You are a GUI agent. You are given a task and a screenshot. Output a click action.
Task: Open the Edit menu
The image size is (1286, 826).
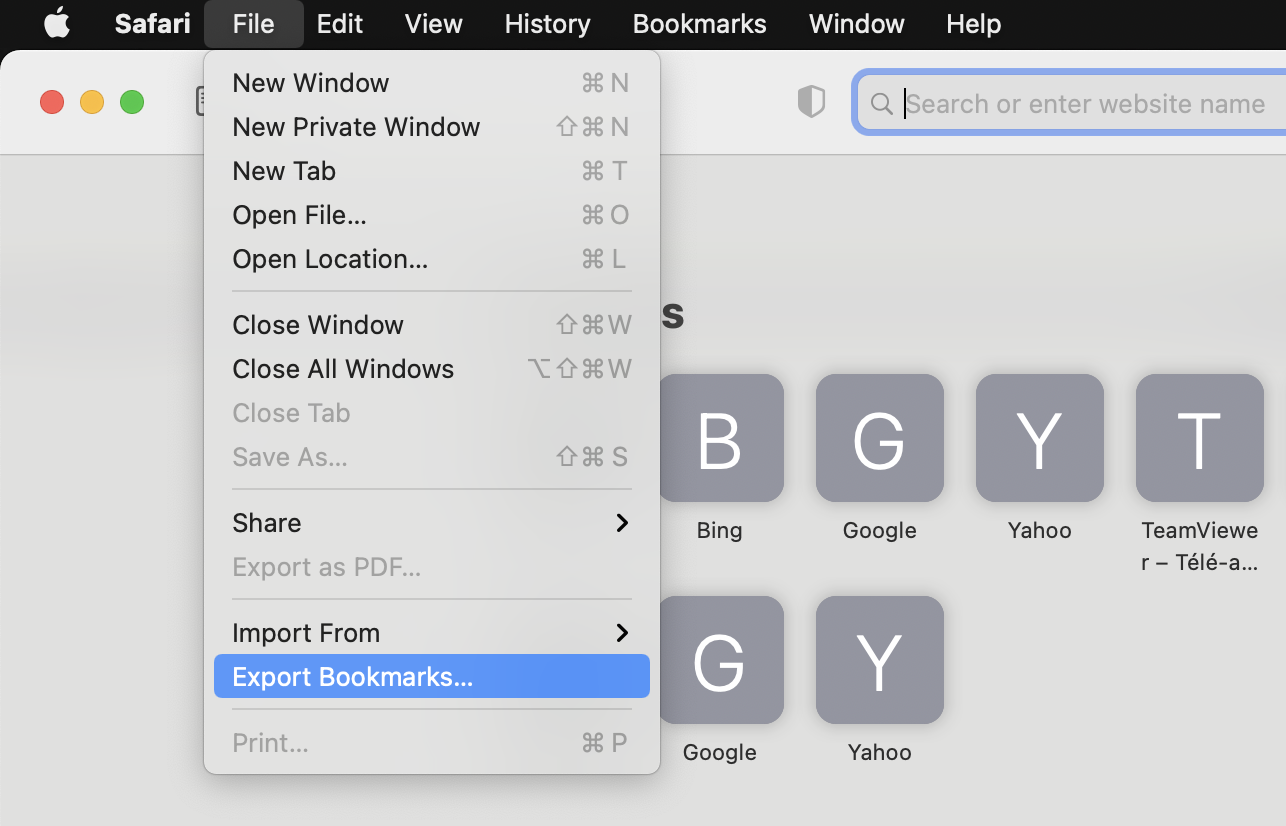[x=340, y=23]
